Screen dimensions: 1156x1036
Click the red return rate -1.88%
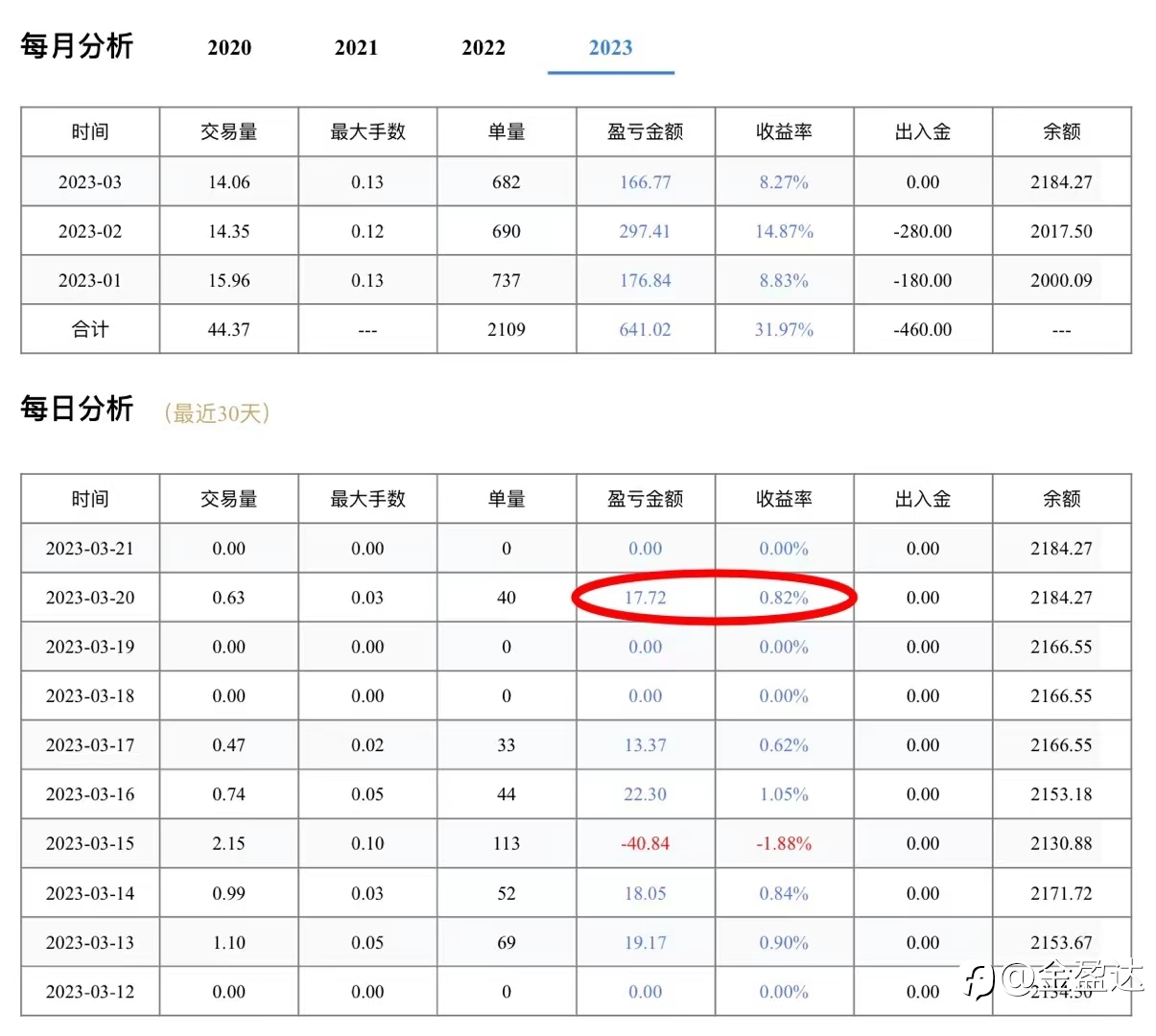pos(784,844)
